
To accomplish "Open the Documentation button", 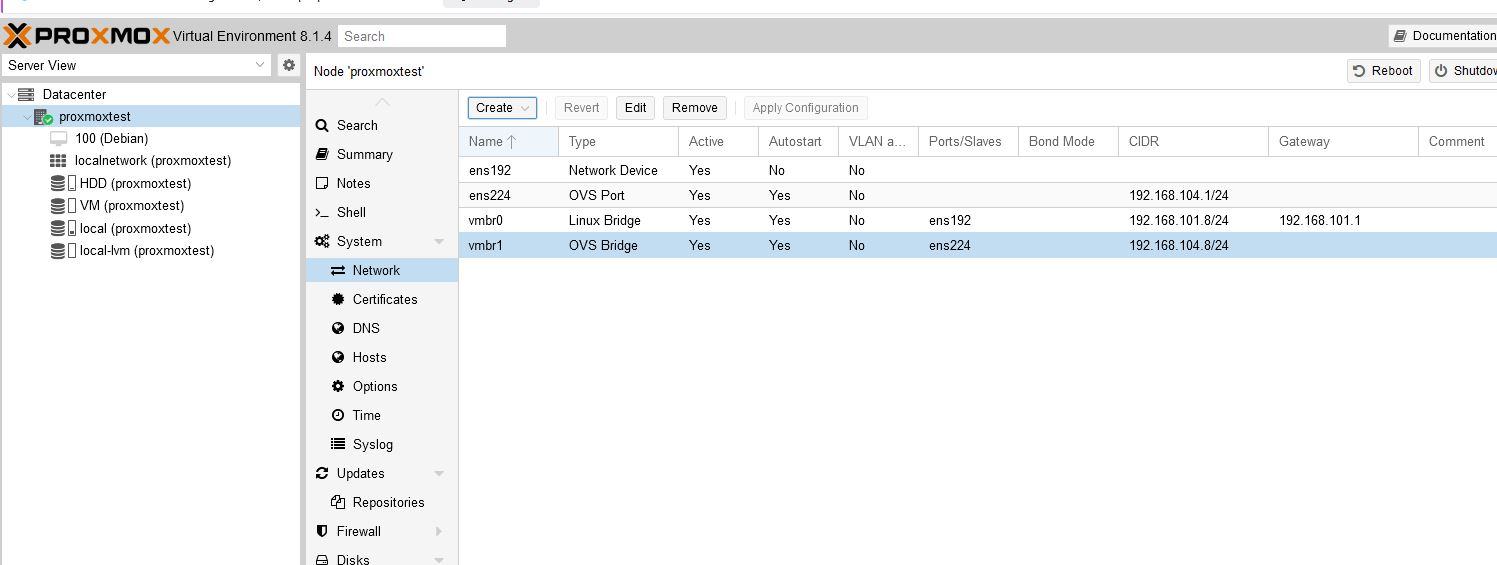I will point(1443,35).
